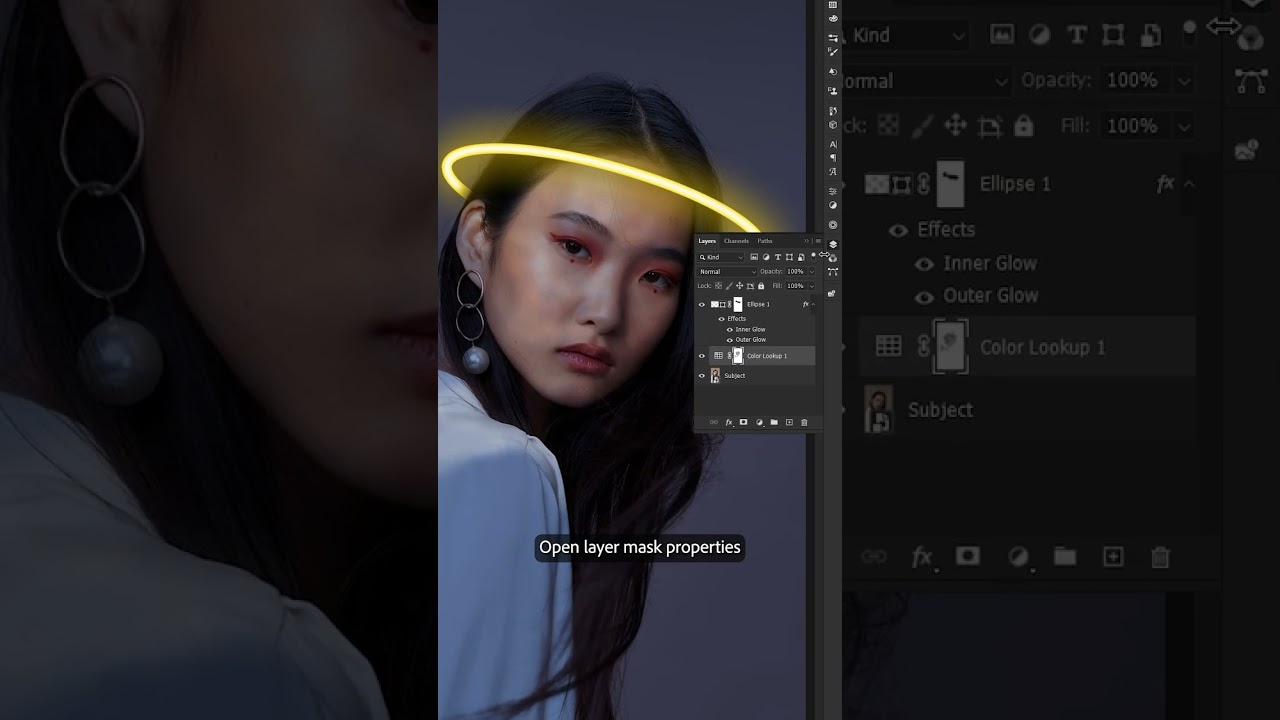Click the fx badge on Ellipse 1, small panel
Screen dimensions: 1280x720
tap(805, 304)
